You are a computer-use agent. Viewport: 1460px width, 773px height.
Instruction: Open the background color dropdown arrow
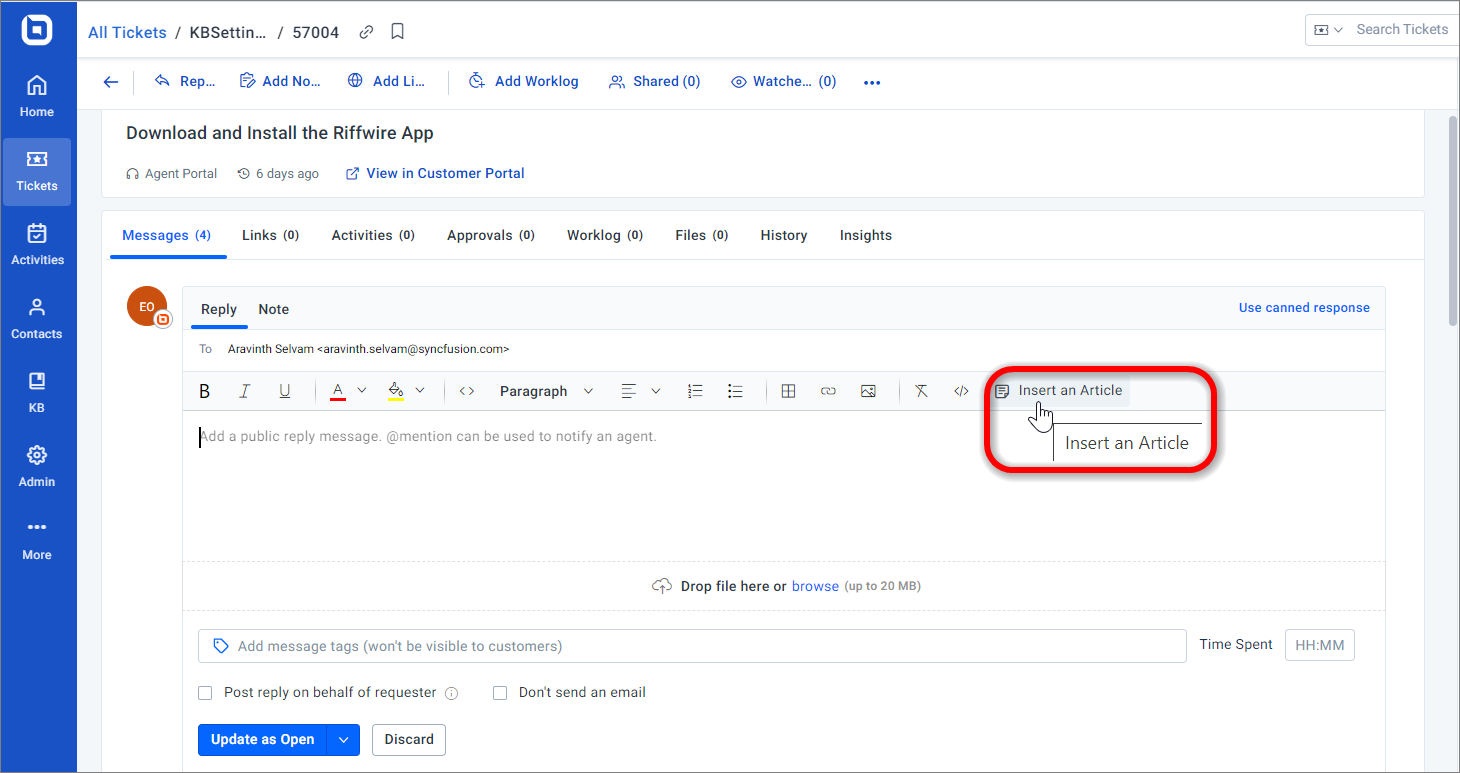click(420, 391)
